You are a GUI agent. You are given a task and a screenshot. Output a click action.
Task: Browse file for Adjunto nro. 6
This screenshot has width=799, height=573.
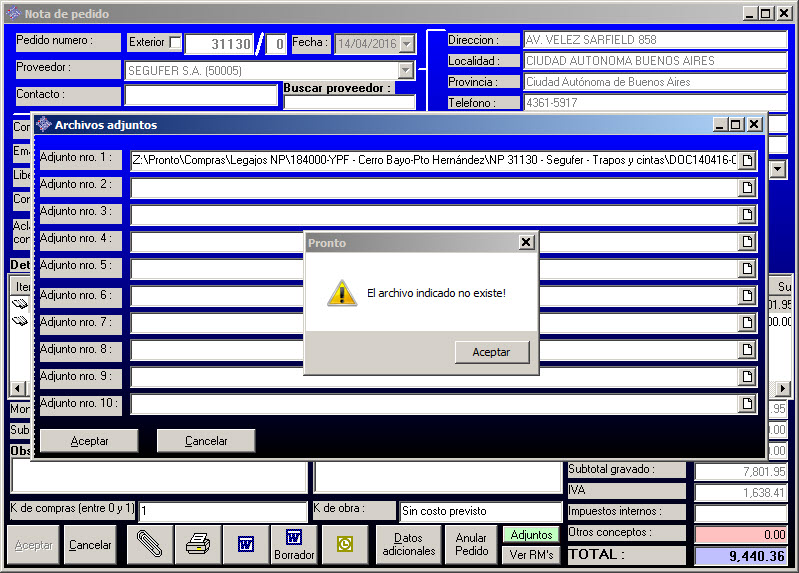pyautogui.click(x=746, y=296)
